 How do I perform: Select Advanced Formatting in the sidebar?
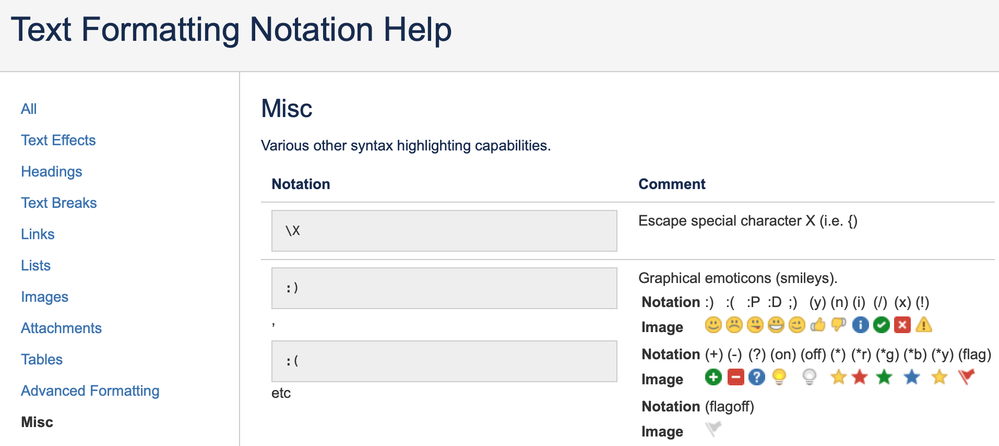pyautogui.click(x=90, y=391)
